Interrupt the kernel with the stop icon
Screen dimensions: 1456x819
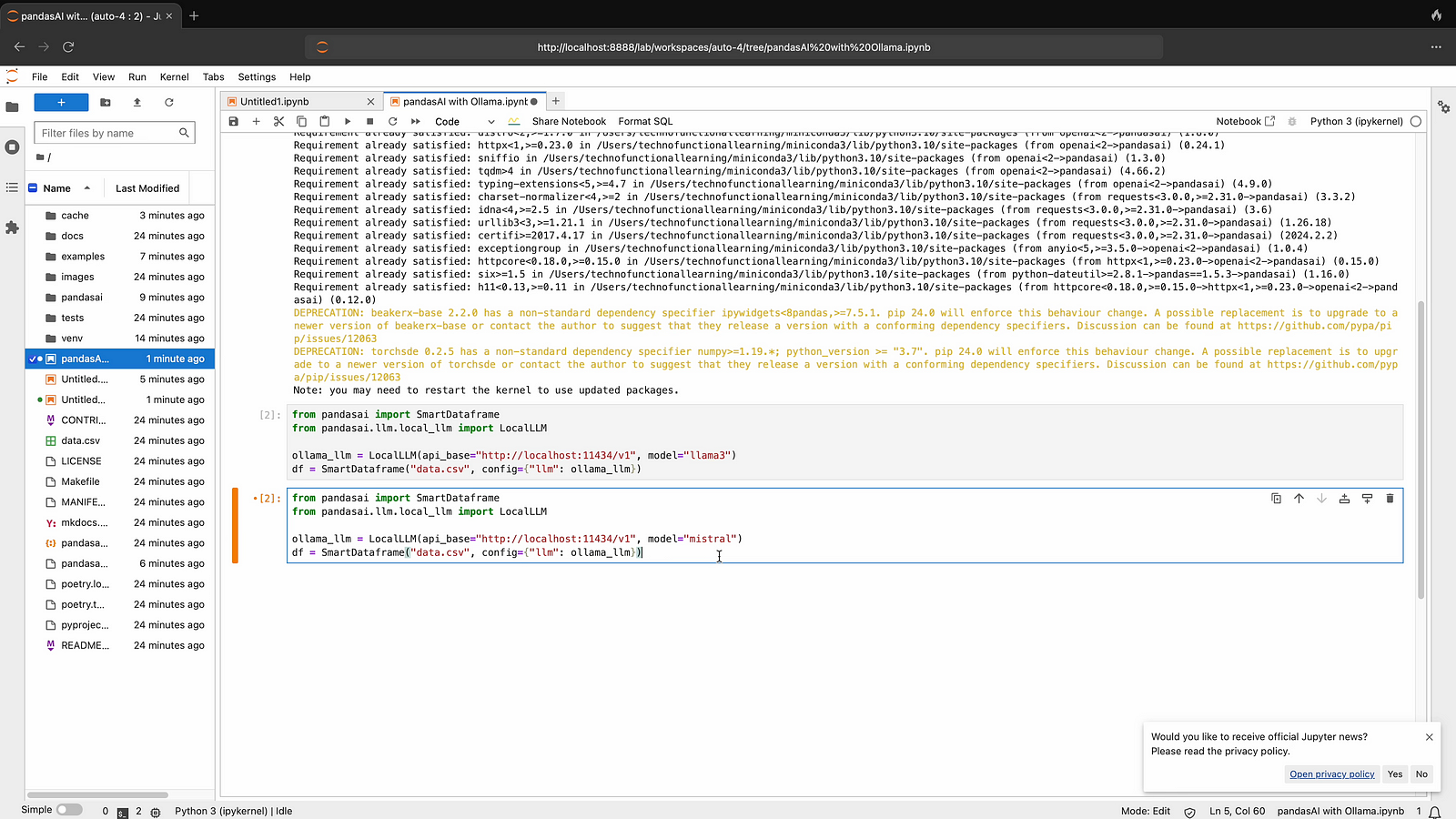pyautogui.click(x=370, y=121)
